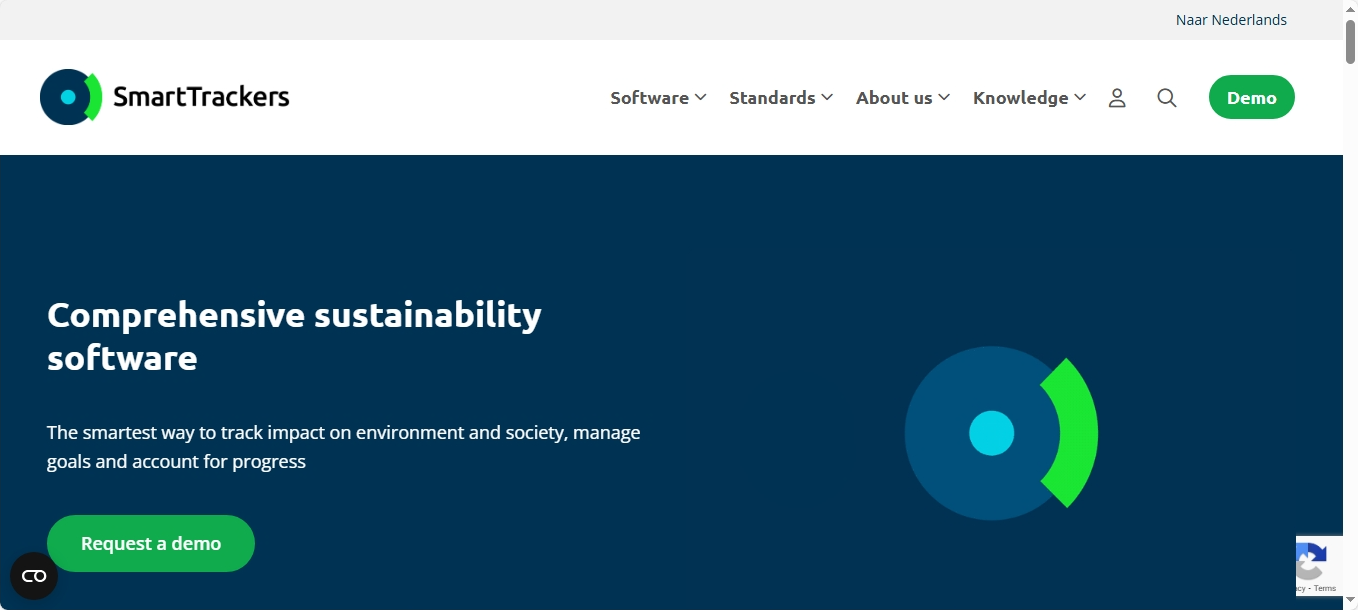This screenshot has width=1358, height=610.
Task: Click the scrollbar down arrow
Action: (1350, 601)
